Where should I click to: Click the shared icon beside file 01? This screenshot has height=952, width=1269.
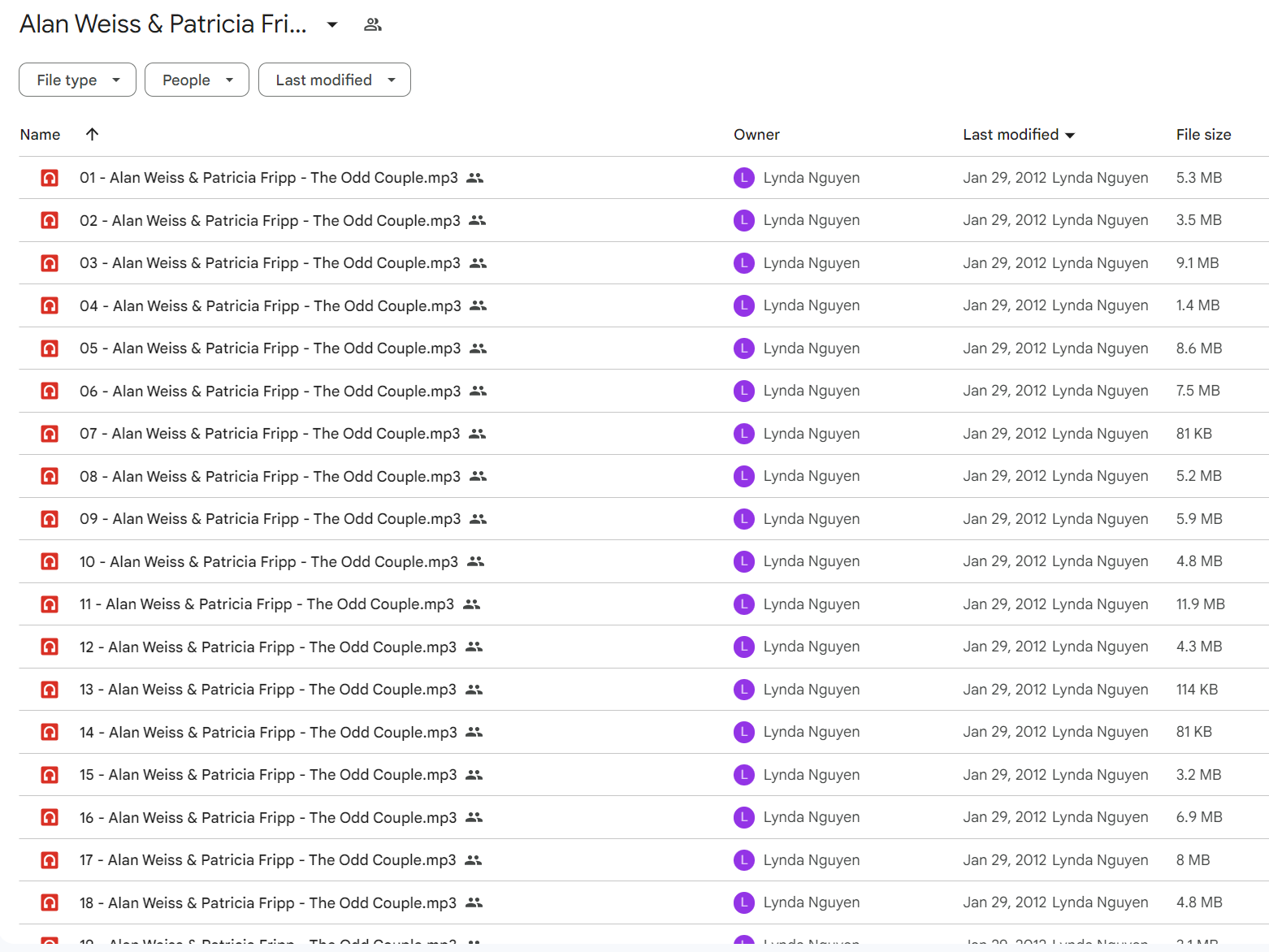tap(475, 178)
